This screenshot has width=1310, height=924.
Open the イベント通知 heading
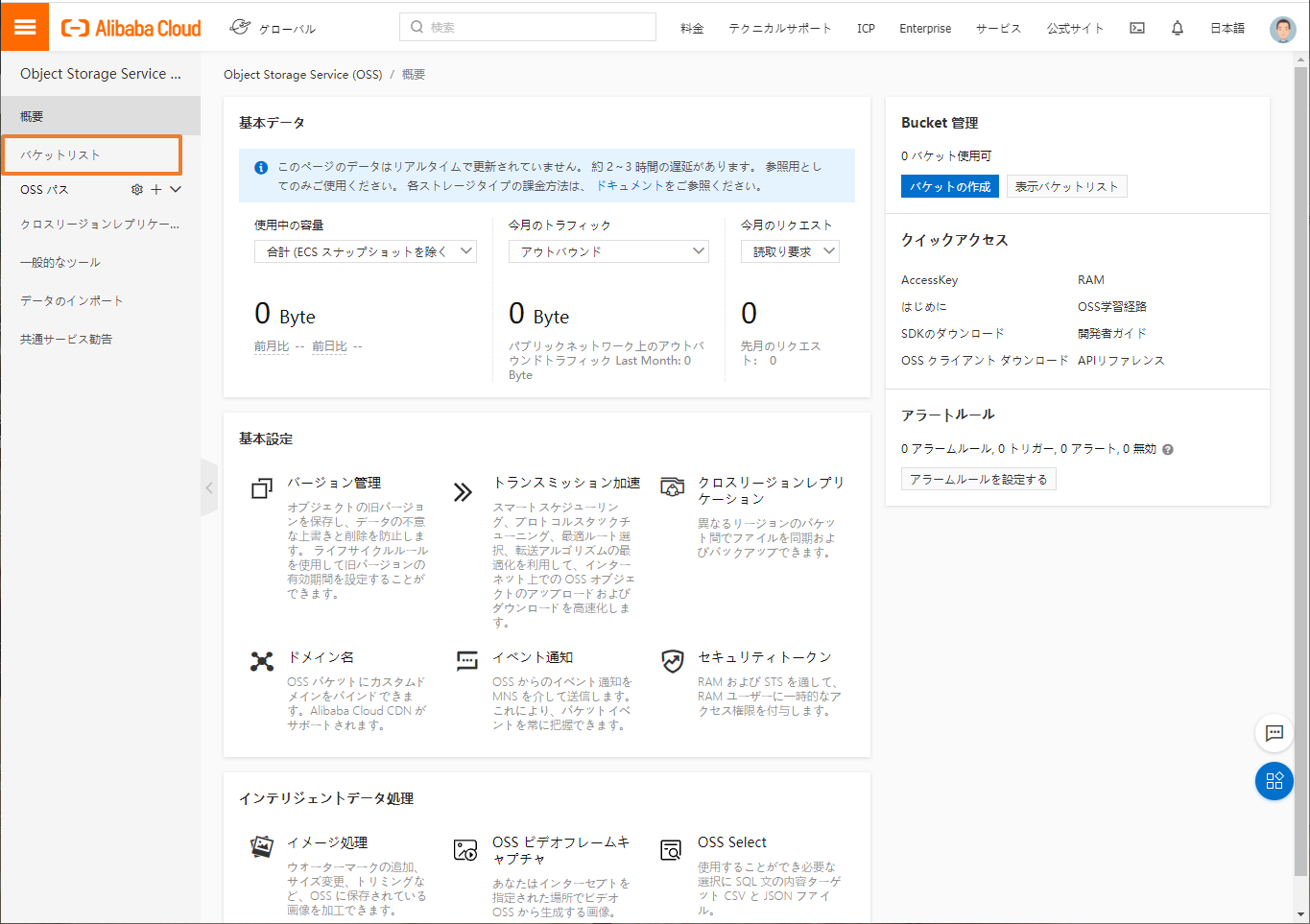(x=533, y=657)
